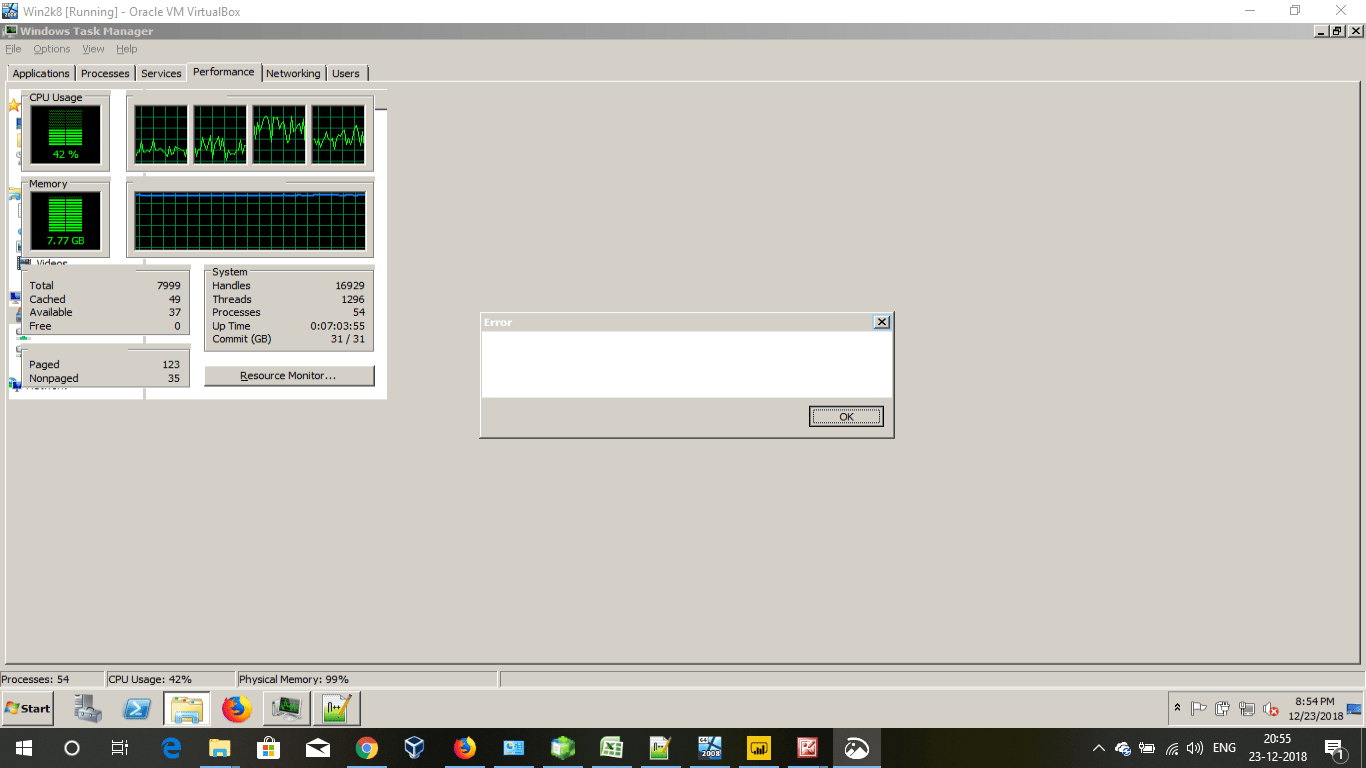
Task: Open Task Manager View menu
Action: (x=93, y=49)
